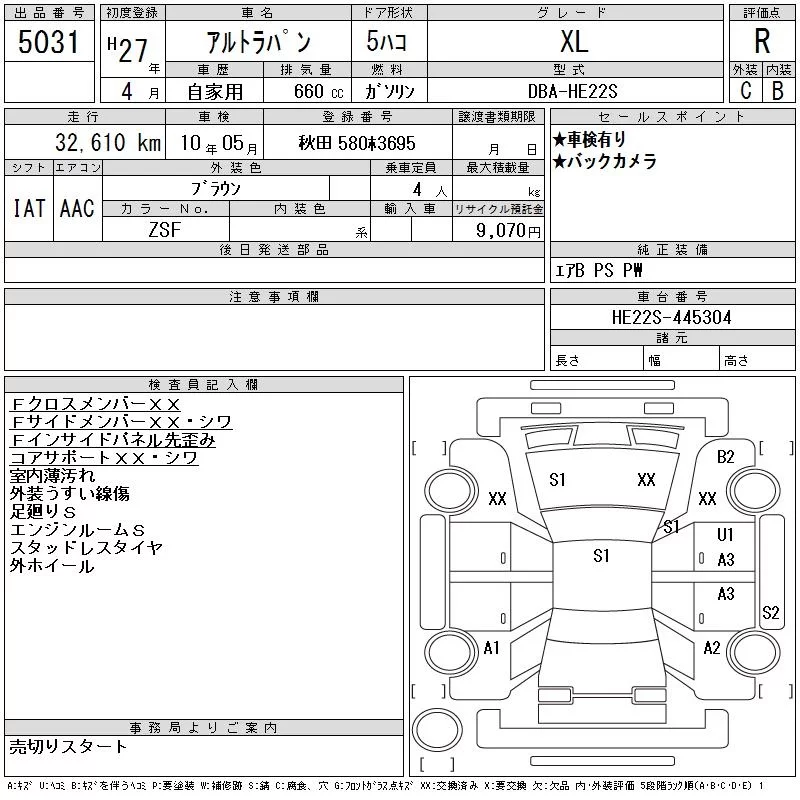Click the A2 mark on the car diagram
Screen dimensions: 800x800
pos(711,648)
